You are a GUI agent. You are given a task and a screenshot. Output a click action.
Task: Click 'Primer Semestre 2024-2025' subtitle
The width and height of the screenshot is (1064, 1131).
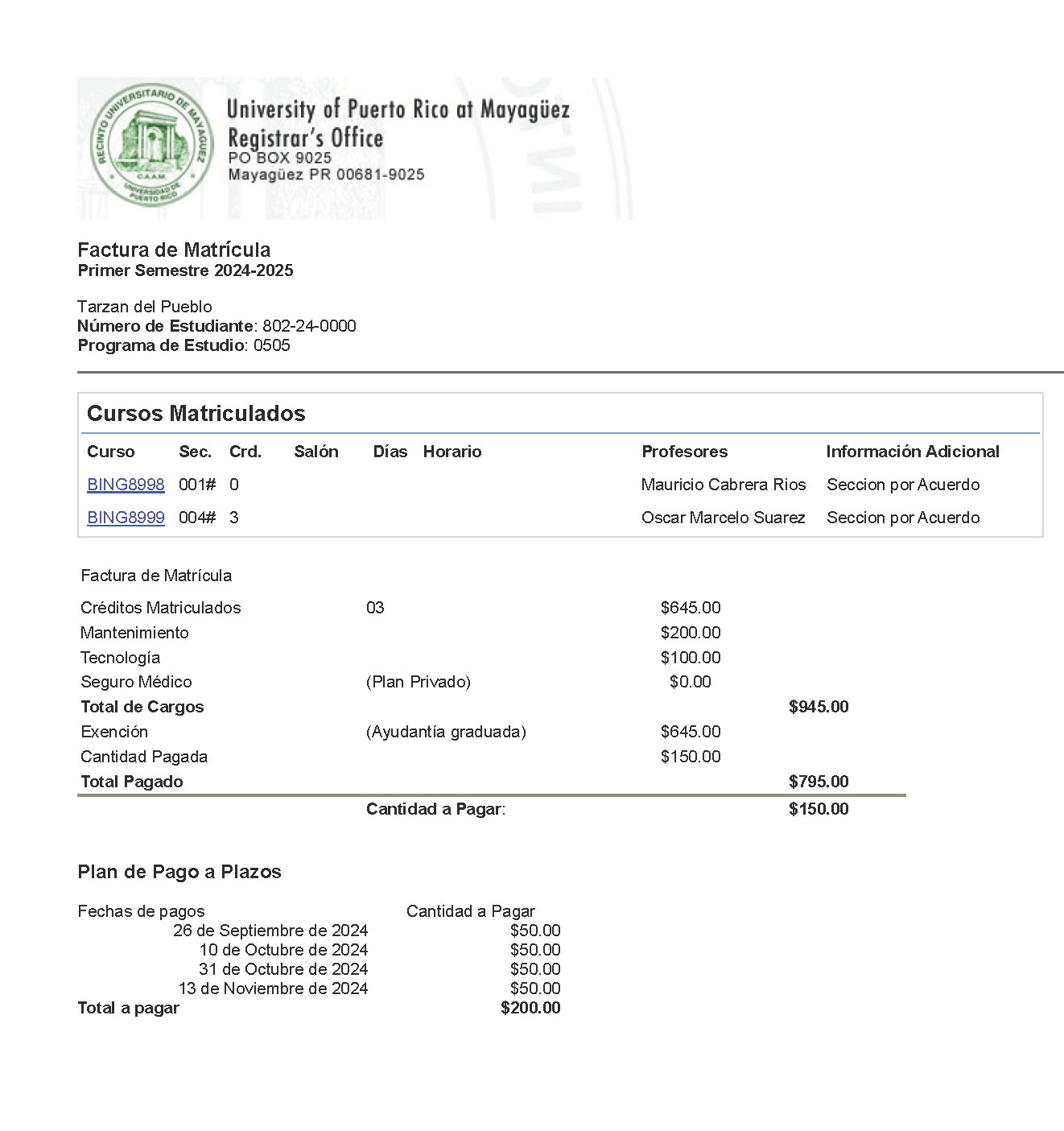click(x=186, y=270)
